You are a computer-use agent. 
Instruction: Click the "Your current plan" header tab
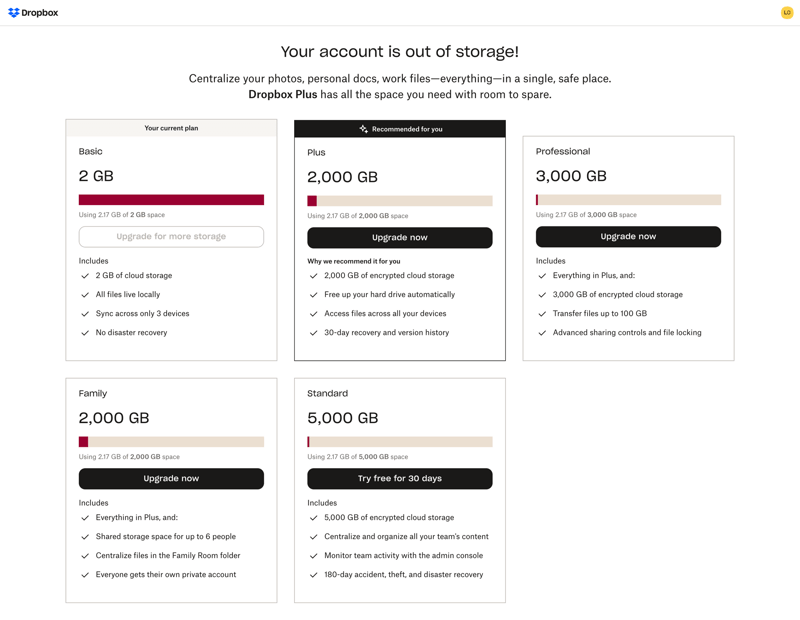[171, 127]
